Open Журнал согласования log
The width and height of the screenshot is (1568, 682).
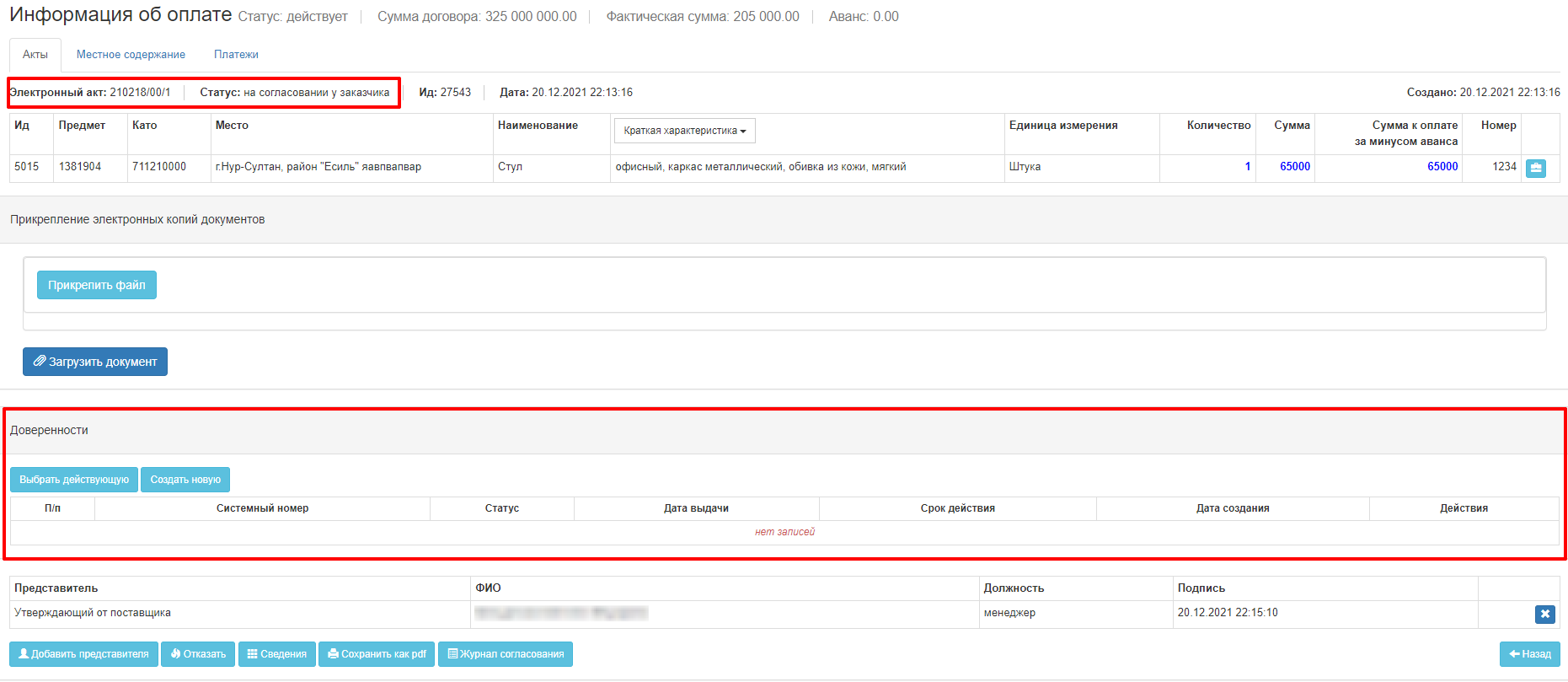pos(505,654)
